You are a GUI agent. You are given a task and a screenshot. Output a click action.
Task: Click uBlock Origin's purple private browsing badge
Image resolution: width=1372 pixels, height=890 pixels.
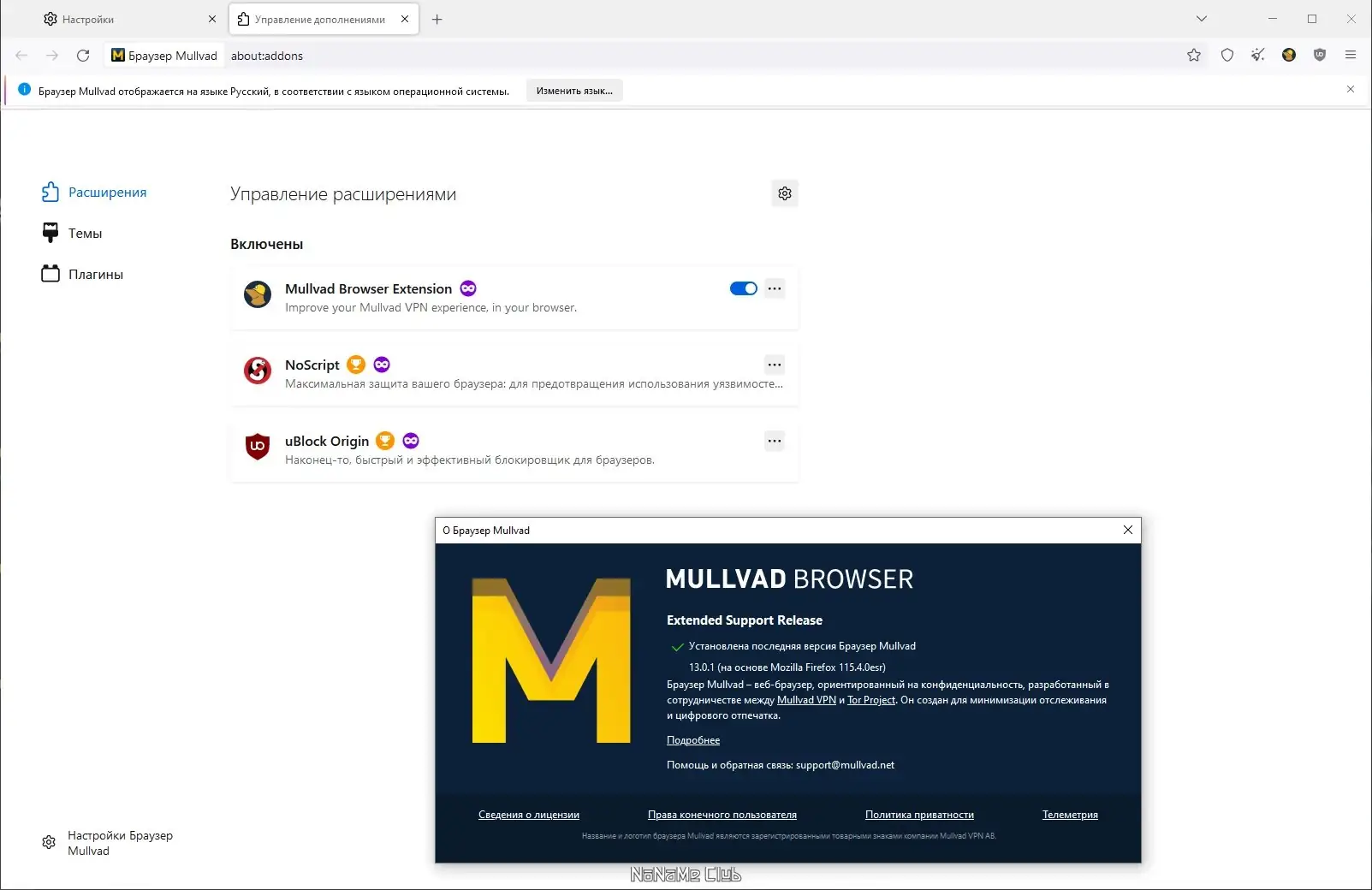tap(411, 441)
